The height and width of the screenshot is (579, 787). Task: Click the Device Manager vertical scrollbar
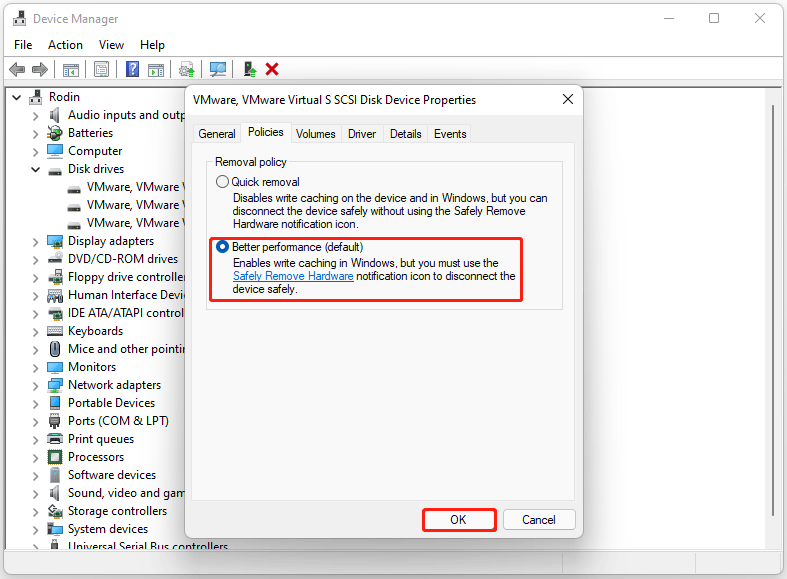(773, 310)
